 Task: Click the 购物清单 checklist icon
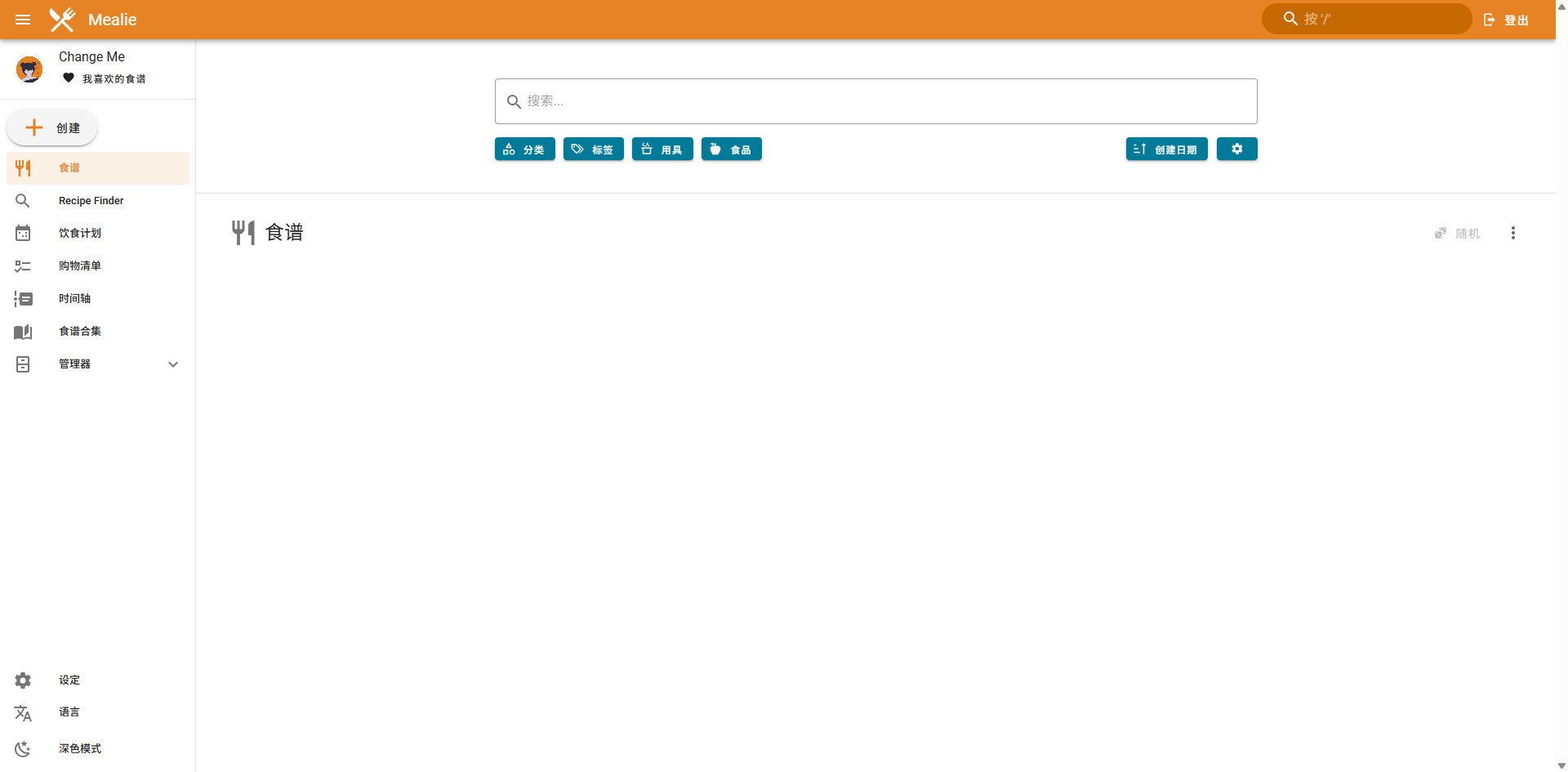coord(23,266)
